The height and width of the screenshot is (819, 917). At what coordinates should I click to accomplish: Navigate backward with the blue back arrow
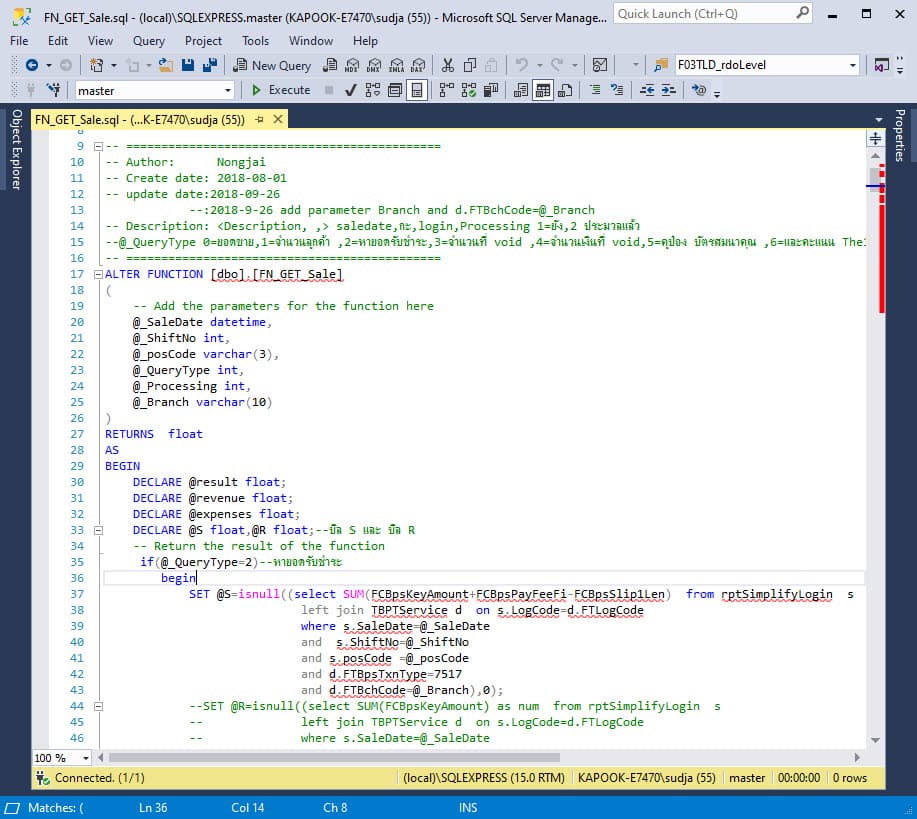(x=32, y=66)
